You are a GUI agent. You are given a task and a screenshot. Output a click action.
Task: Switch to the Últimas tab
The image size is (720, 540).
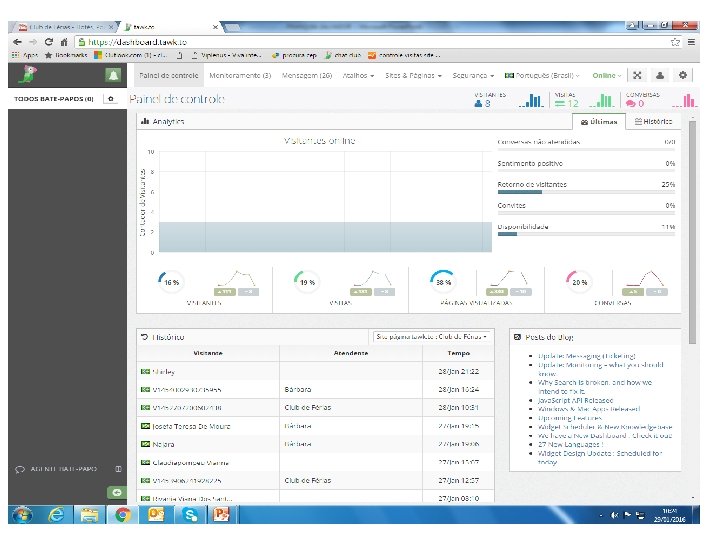[x=599, y=122]
